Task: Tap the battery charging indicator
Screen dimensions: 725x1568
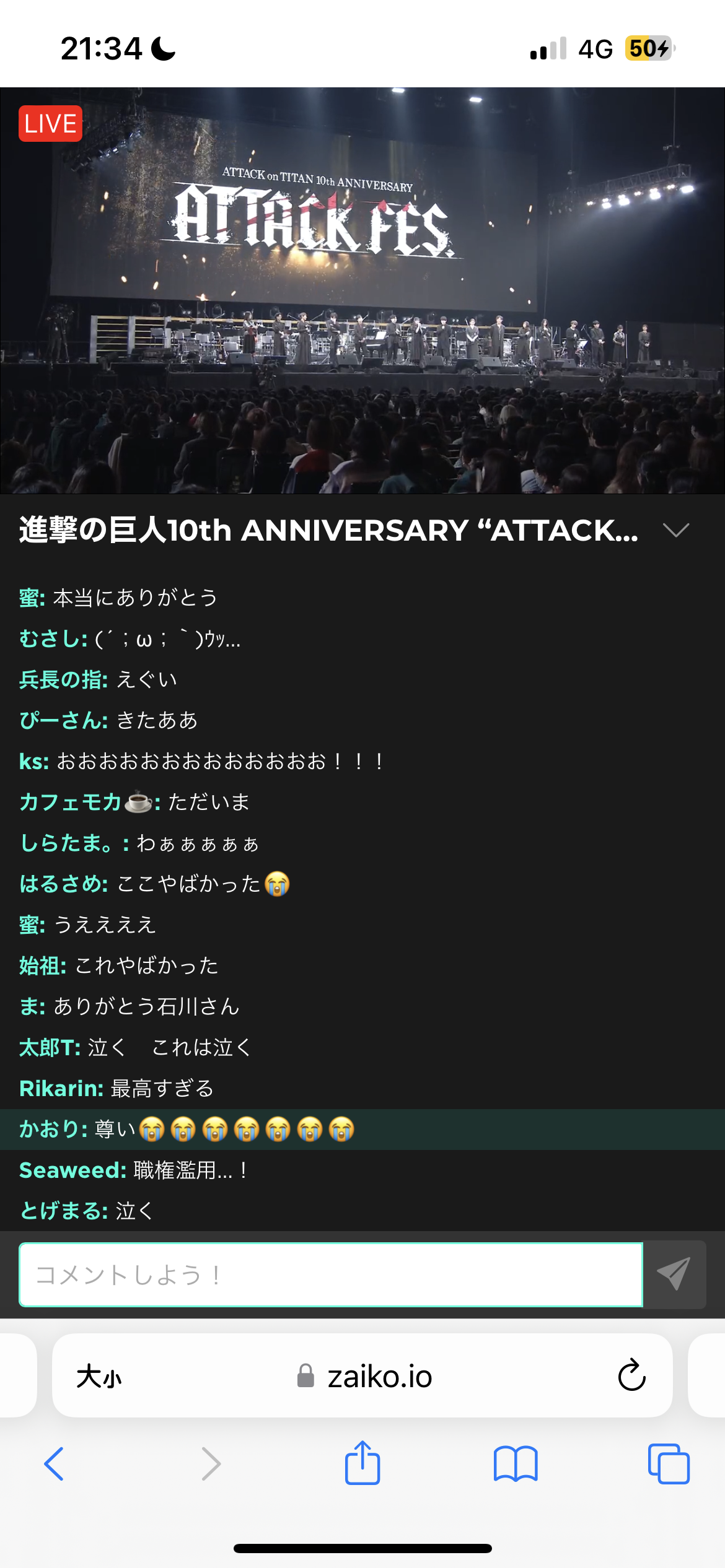Action: click(x=650, y=48)
